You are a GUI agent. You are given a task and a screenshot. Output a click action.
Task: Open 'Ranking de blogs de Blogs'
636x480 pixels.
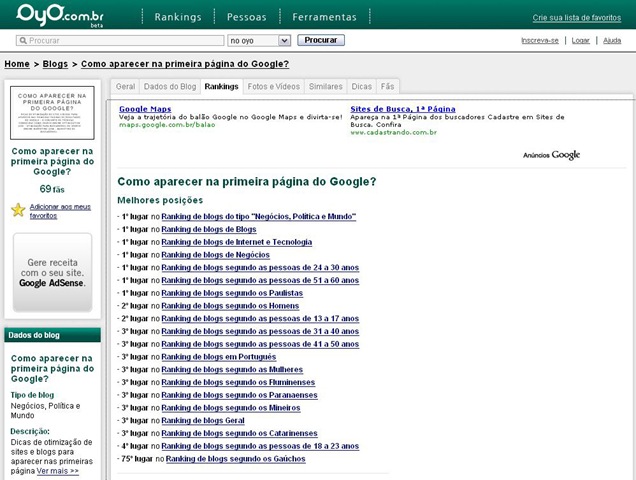tap(209, 229)
